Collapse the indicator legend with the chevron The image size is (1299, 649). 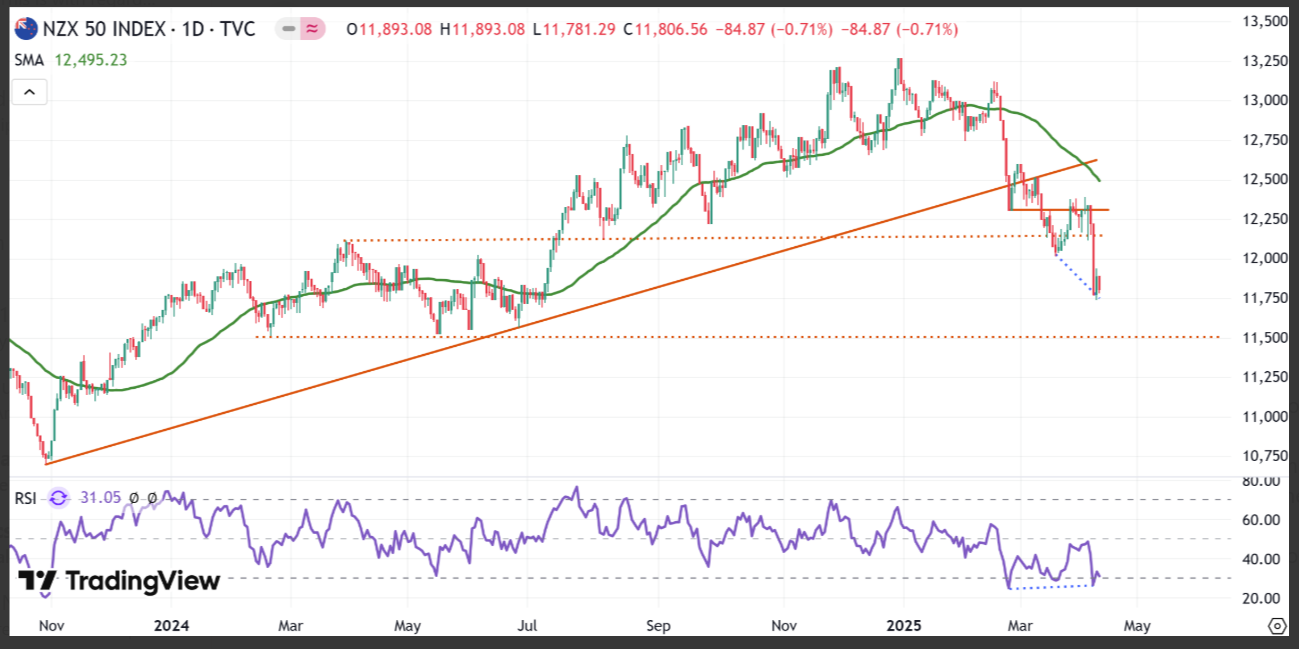[29, 93]
